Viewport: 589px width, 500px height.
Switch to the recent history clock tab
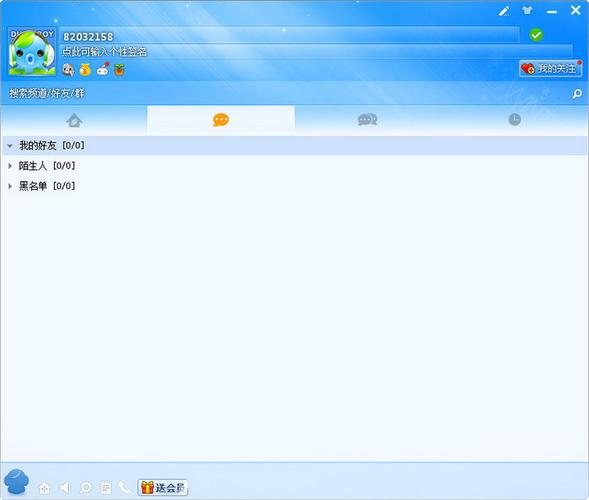[514, 120]
